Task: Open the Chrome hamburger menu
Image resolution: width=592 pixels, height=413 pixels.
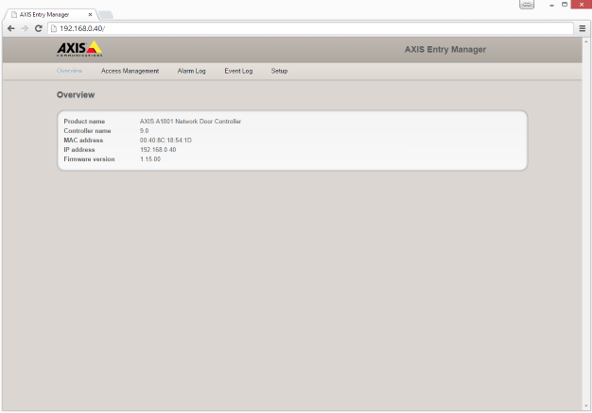Action: [582, 28]
